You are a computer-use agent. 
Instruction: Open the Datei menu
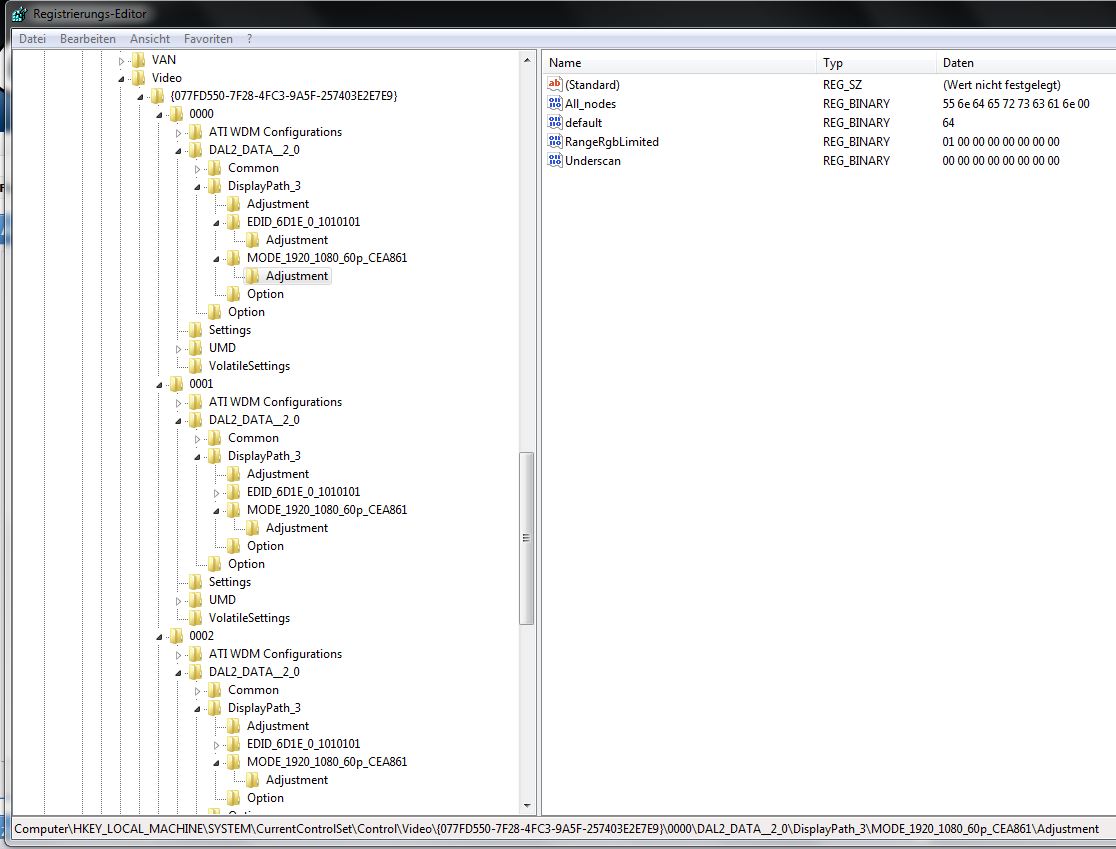(32, 39)
